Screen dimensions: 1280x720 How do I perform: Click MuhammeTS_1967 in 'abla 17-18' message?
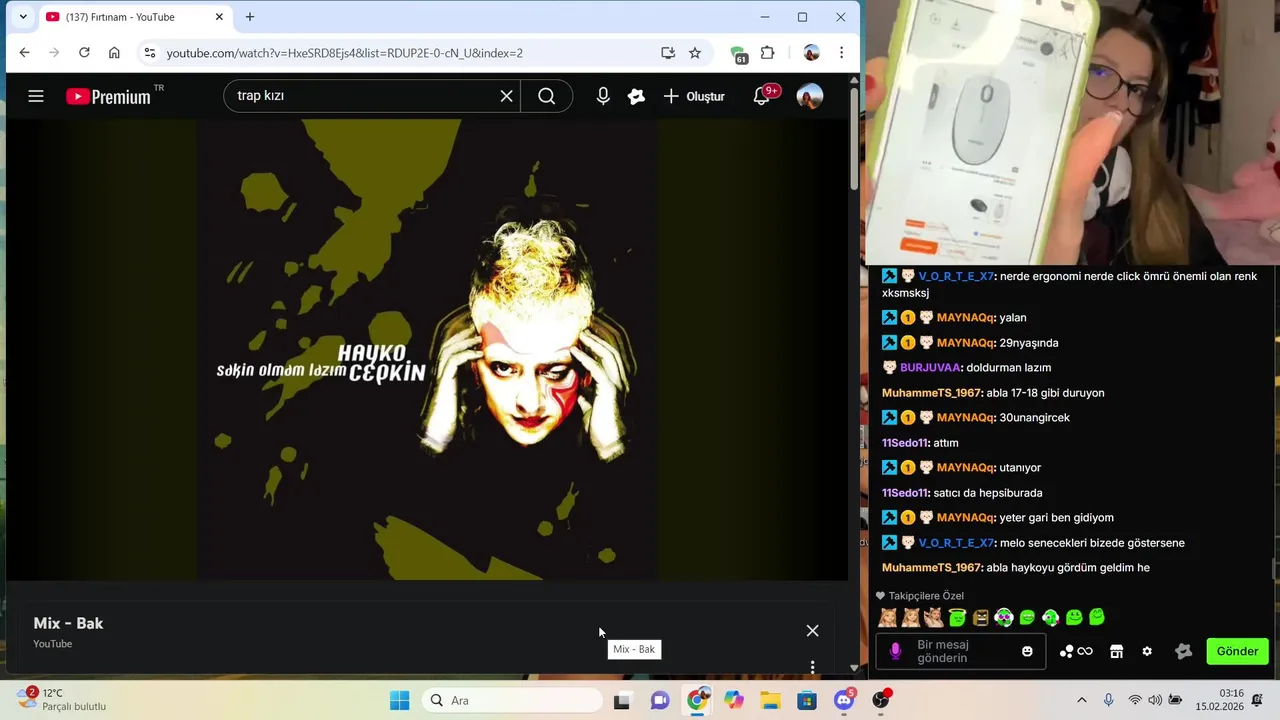pos(931,393)
